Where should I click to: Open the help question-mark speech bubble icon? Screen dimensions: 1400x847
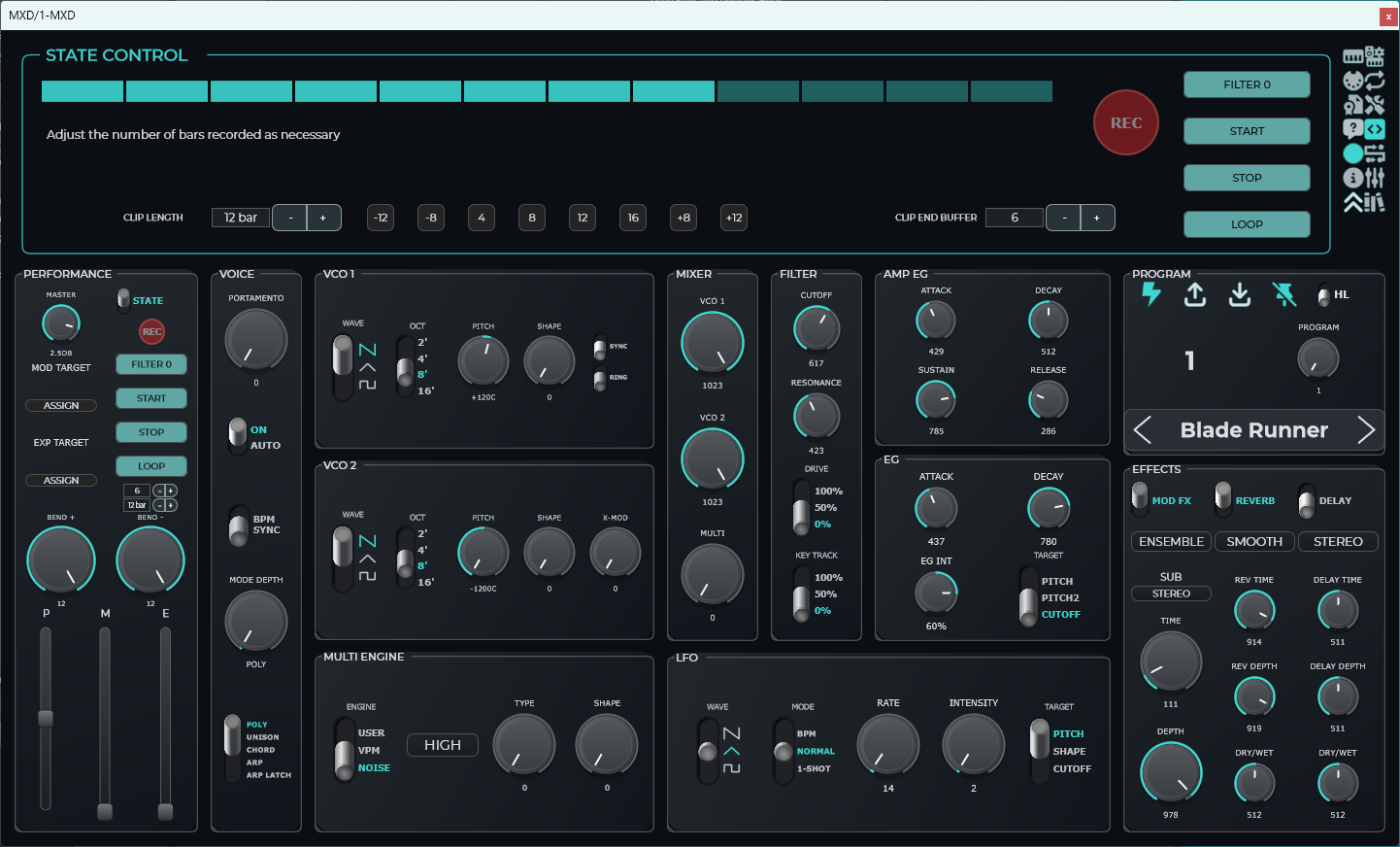click(1353, 128)
